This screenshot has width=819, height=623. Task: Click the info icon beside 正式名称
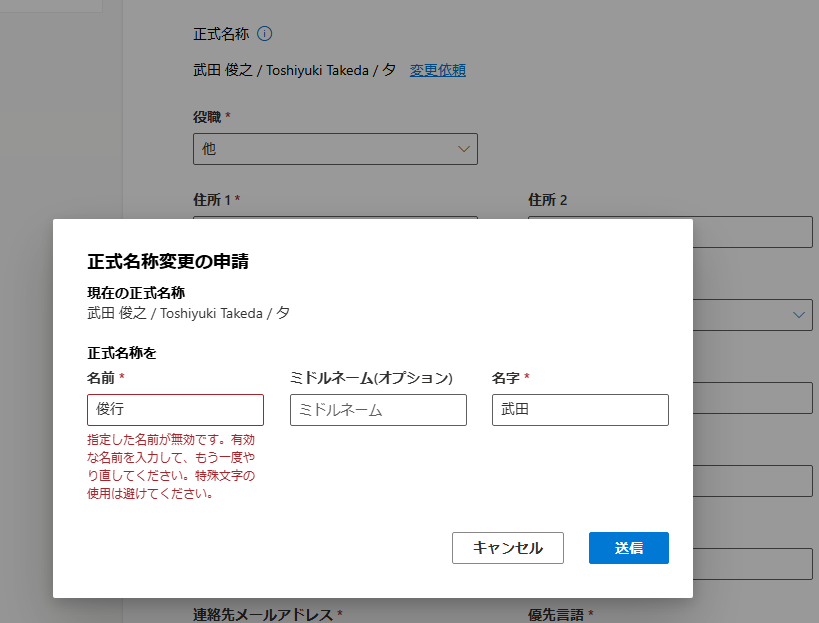(x=265, y=34)
